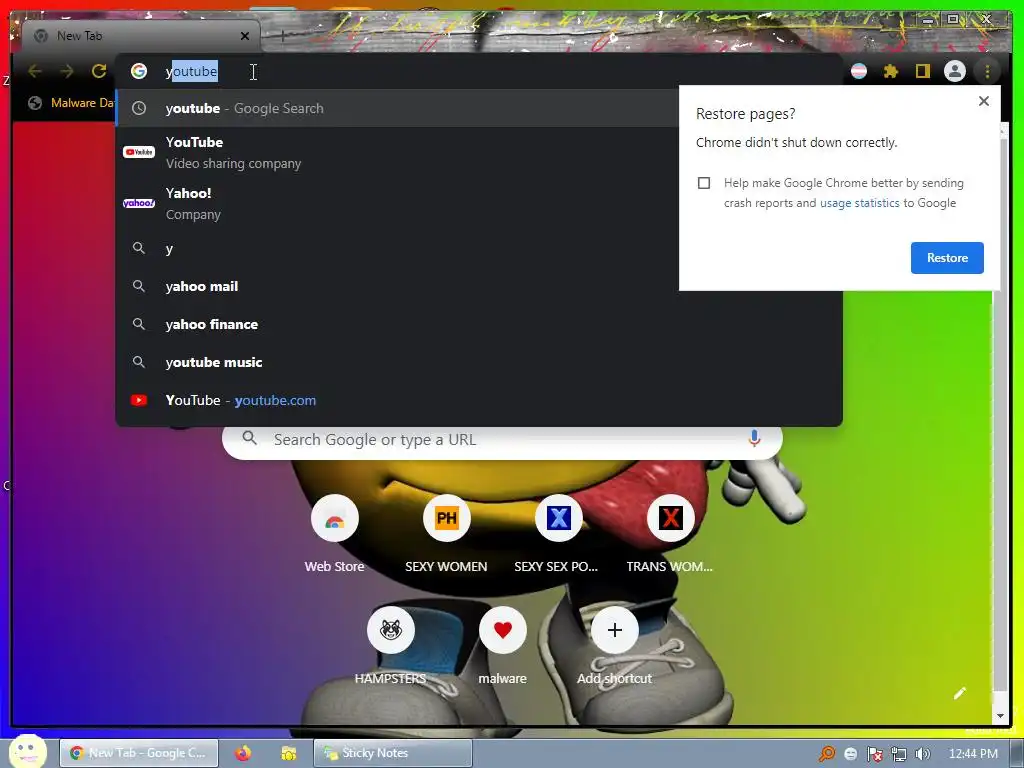Image resolution: width=1024 pixels, height=768 pixels.
Task: Click the network tray icon
Action: 899,754
